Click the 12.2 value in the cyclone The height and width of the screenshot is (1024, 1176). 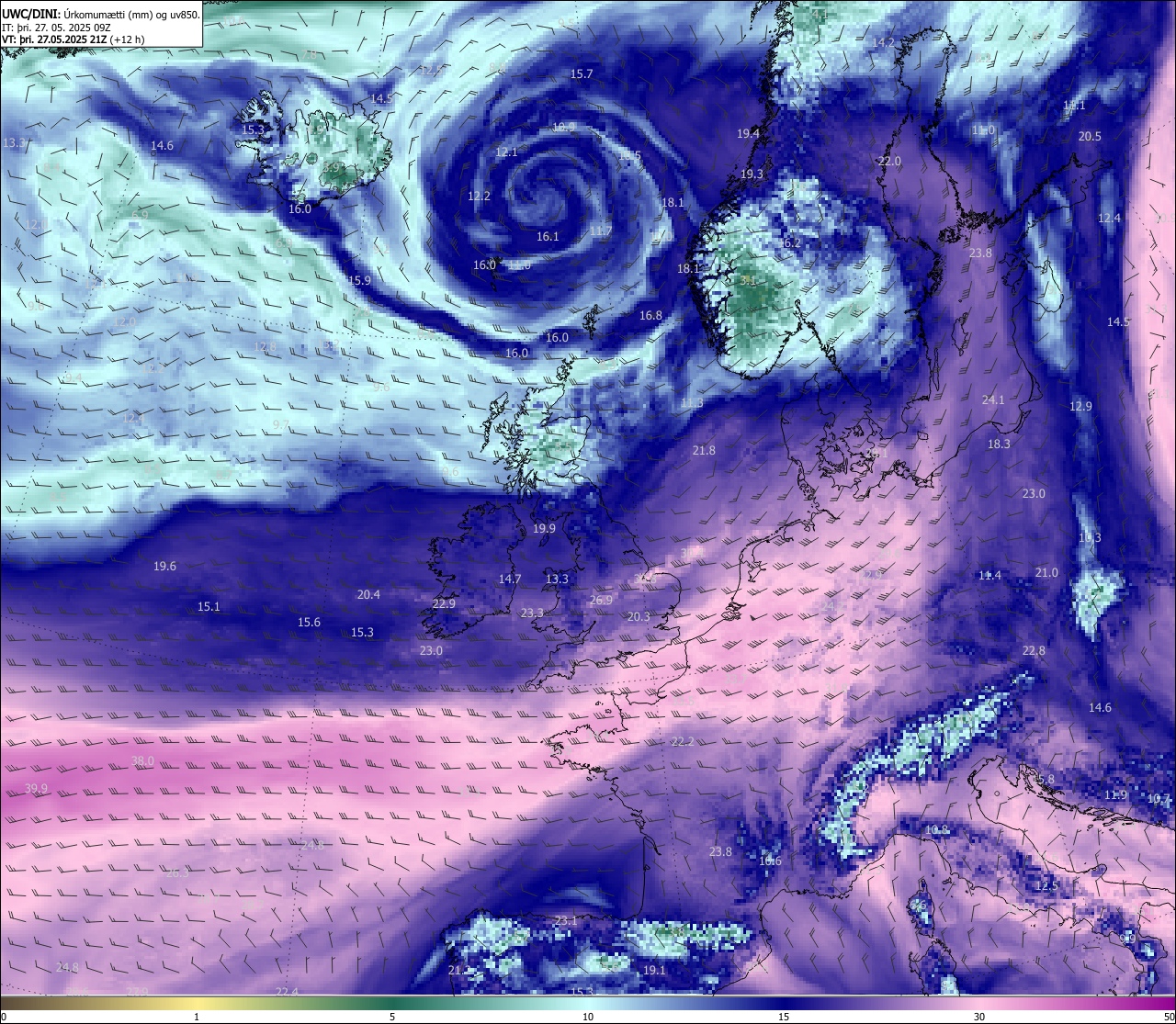pyautogui.click(x=479, y=196)
